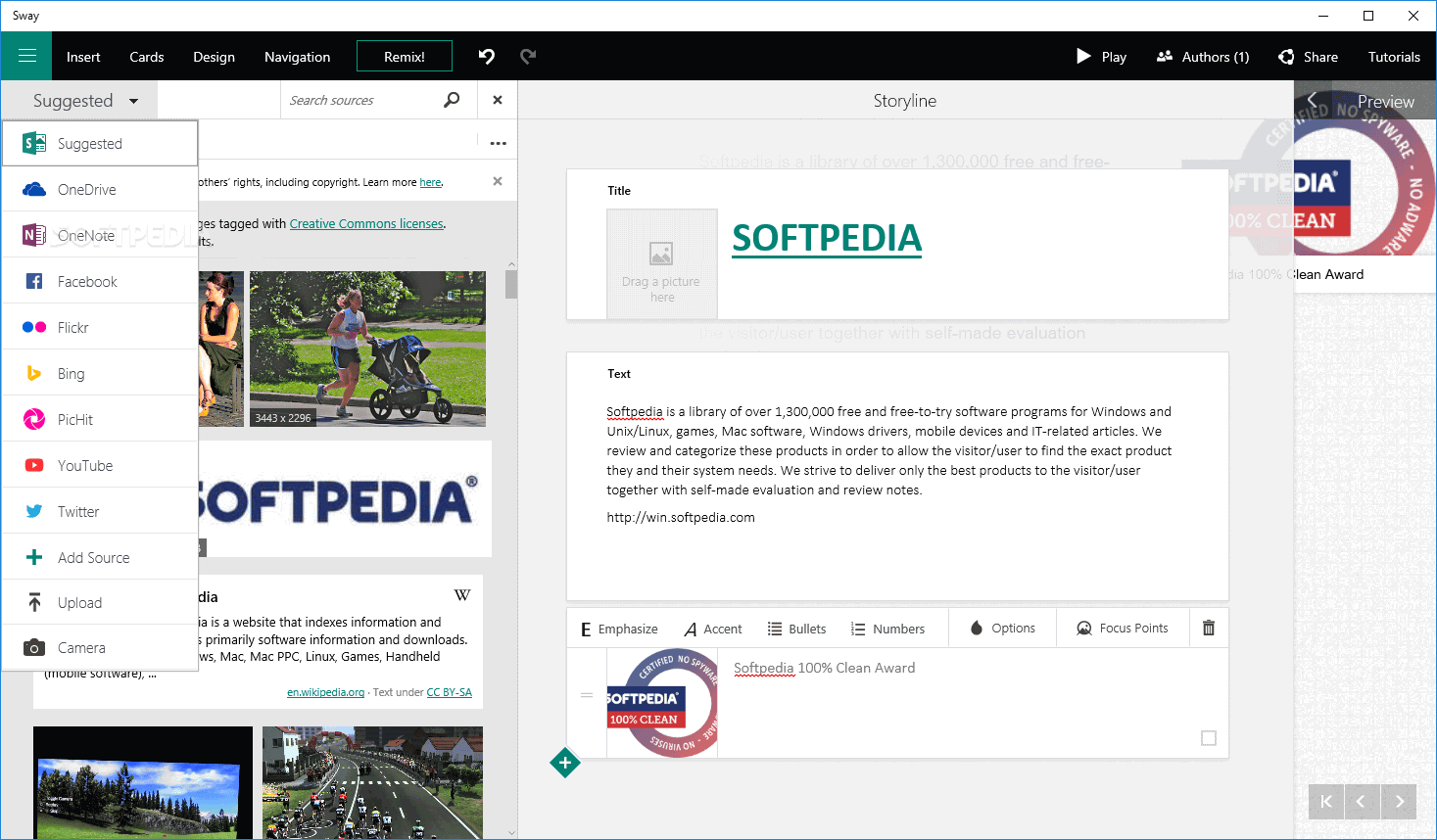Open the Cards tab
Image resolution: width=1437 pixels, height=840 pixels.
point(147,57)
